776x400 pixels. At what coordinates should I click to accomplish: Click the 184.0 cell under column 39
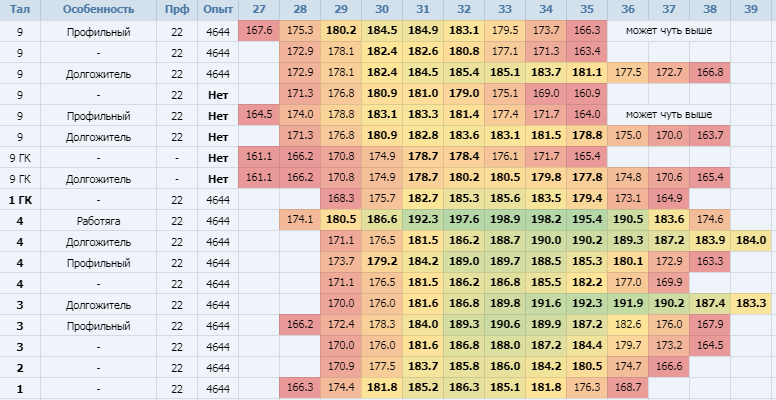(x=751, y=242)
